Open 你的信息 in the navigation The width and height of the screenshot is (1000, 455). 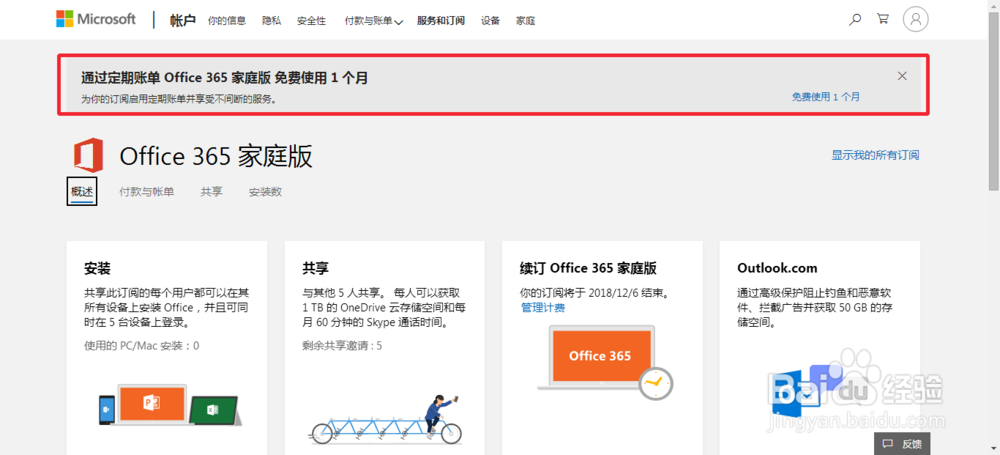coord(226,21)
